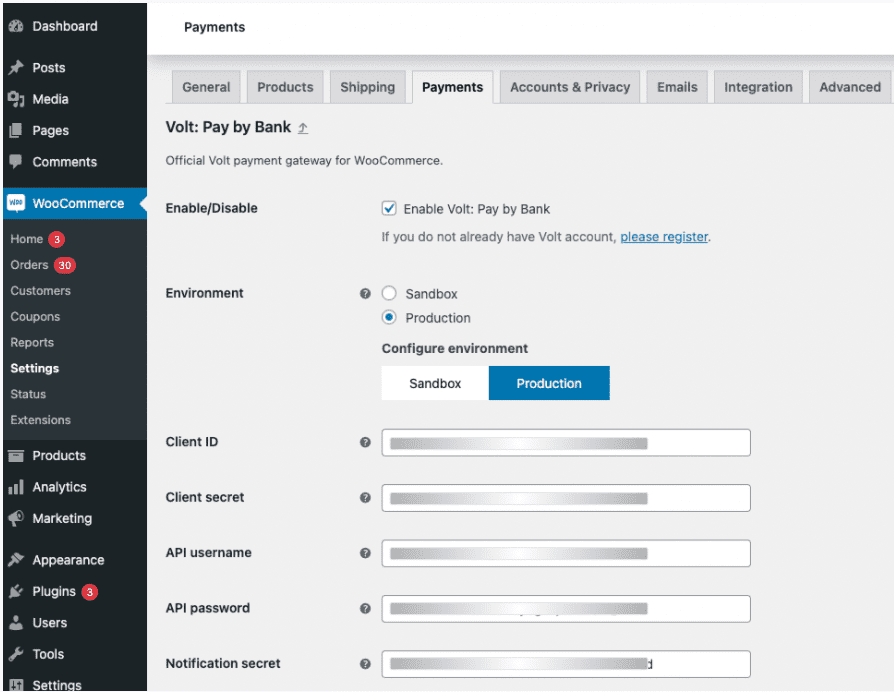Open the Customers submenu page
Viewport: 894px width, 692px height.
coord(40,291)
